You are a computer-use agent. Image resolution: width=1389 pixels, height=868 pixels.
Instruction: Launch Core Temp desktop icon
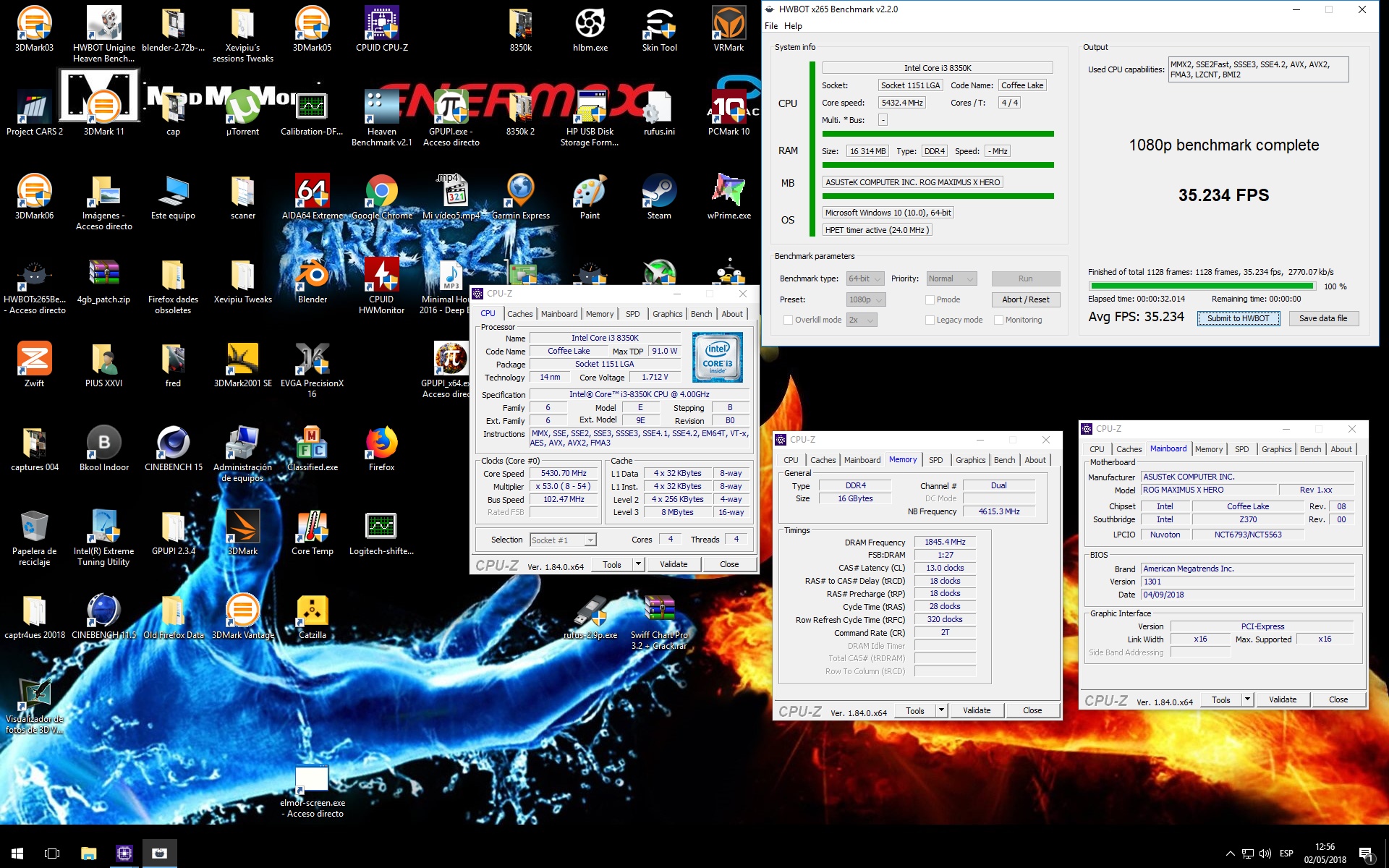click(x=312, y=532)
